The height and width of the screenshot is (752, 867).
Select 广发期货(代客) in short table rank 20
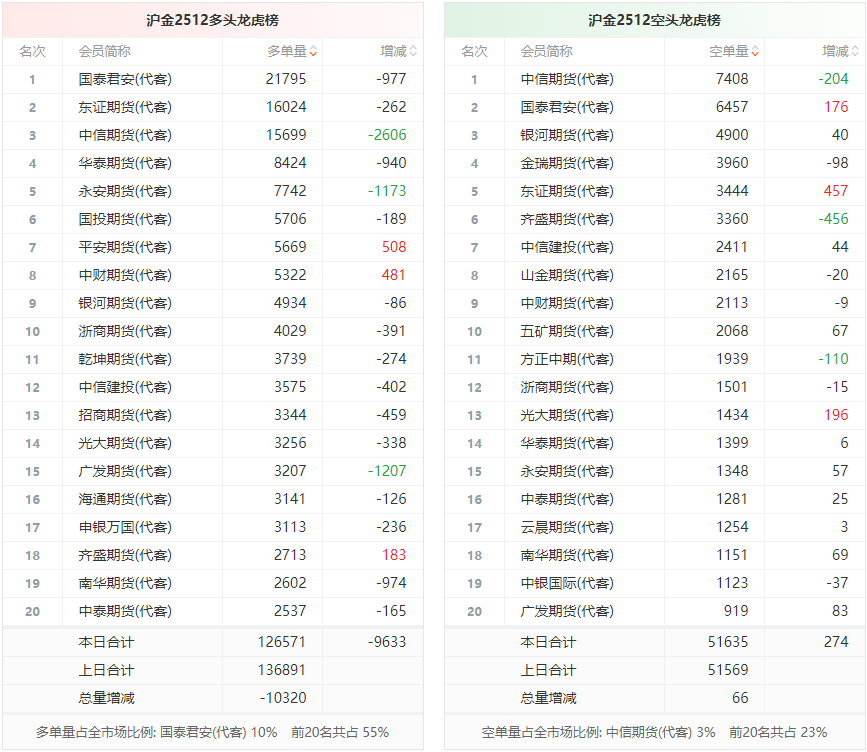click(x=567, y=611)
